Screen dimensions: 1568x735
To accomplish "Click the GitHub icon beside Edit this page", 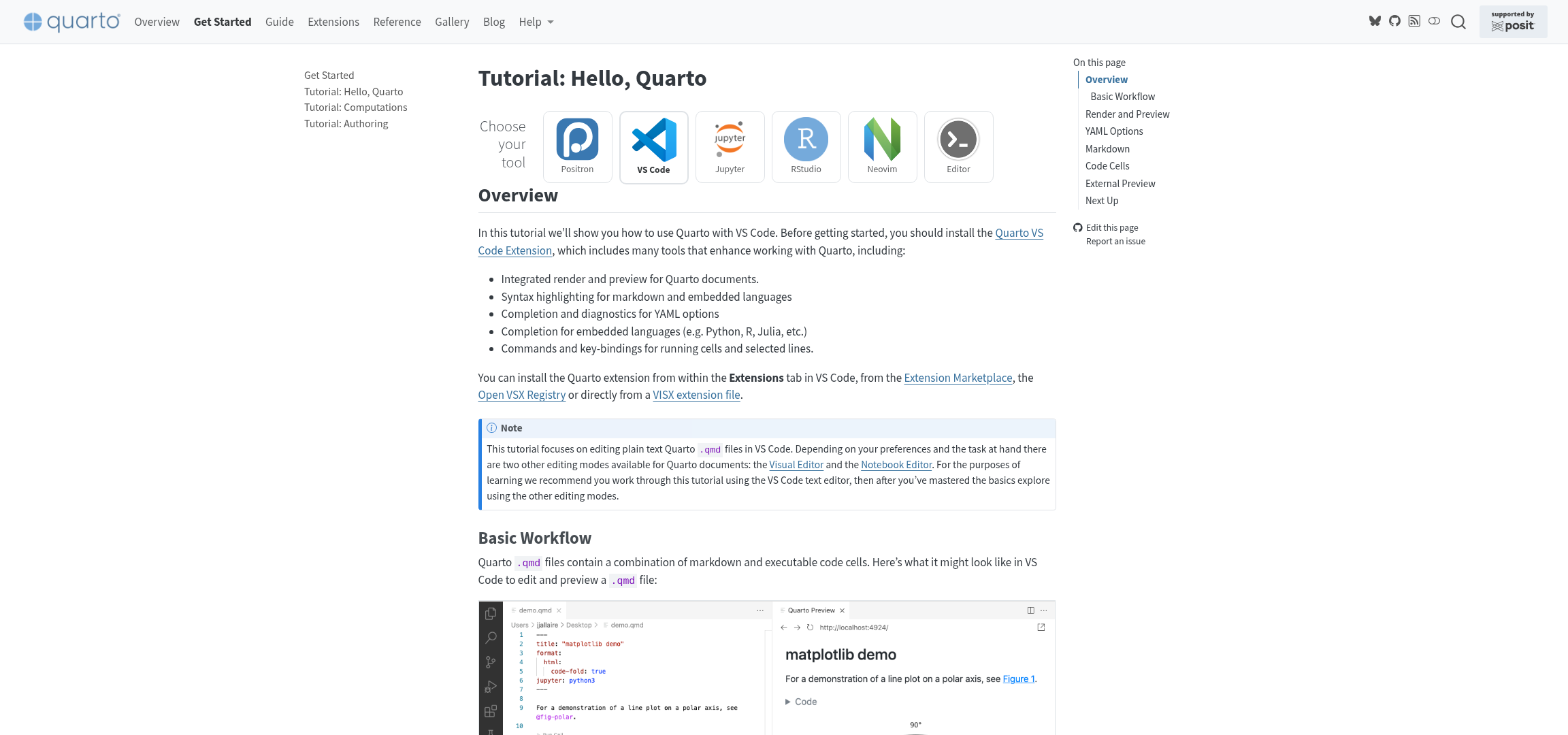I will (x=1078, y=227).
